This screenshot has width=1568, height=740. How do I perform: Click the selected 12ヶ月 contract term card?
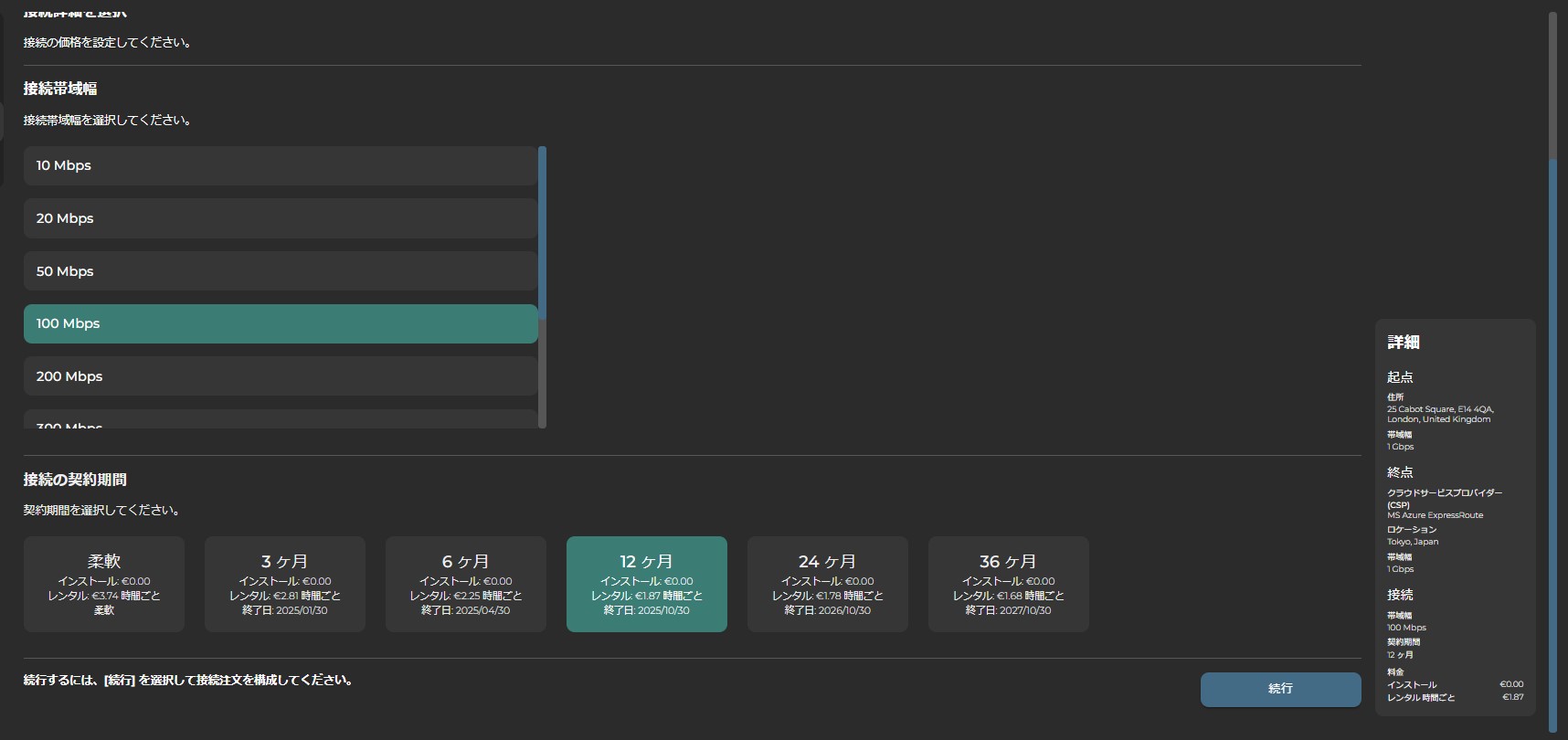click(x=647, y=584)
